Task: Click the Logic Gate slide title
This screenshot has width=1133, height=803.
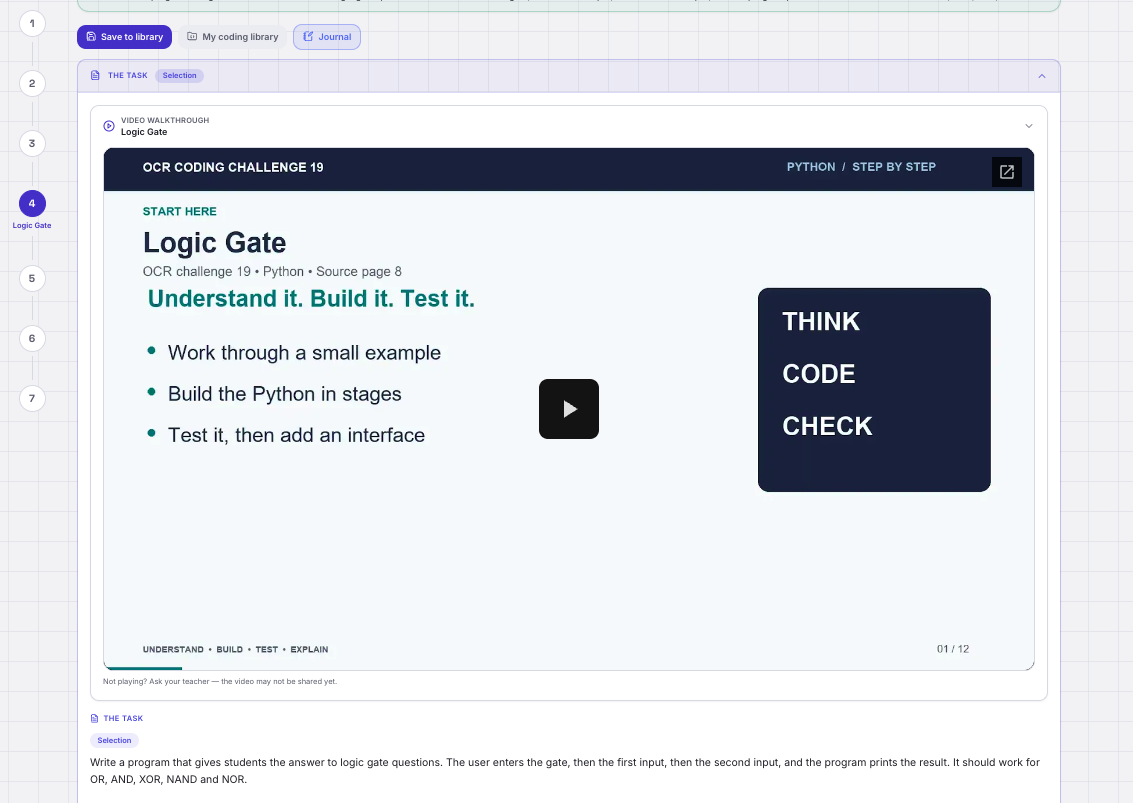Action: [x=215, y=243]
